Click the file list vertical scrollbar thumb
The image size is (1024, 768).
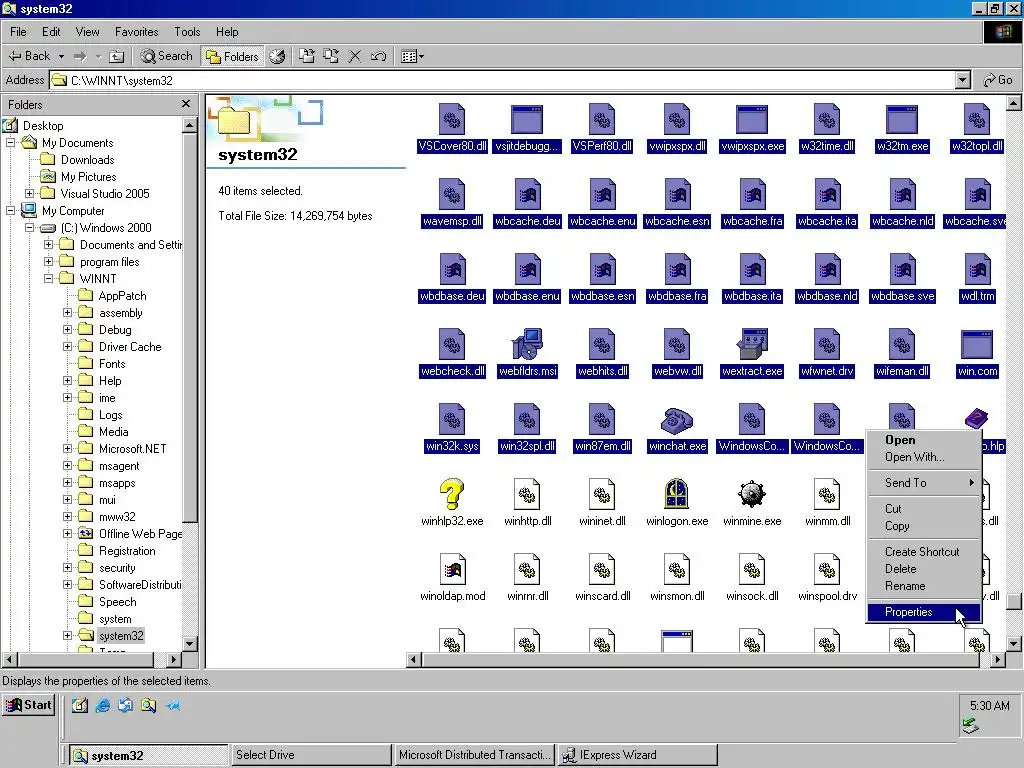tap(1014, 601)
